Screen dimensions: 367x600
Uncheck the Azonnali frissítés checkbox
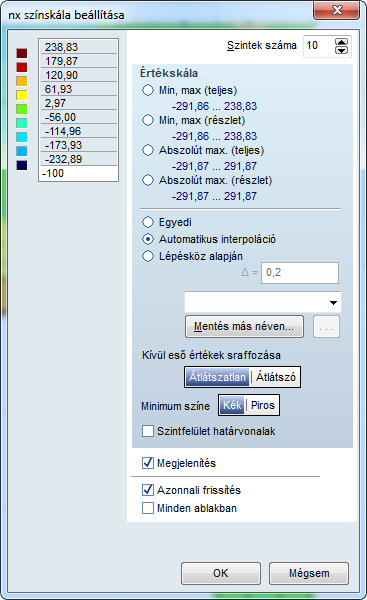[148, 490]
